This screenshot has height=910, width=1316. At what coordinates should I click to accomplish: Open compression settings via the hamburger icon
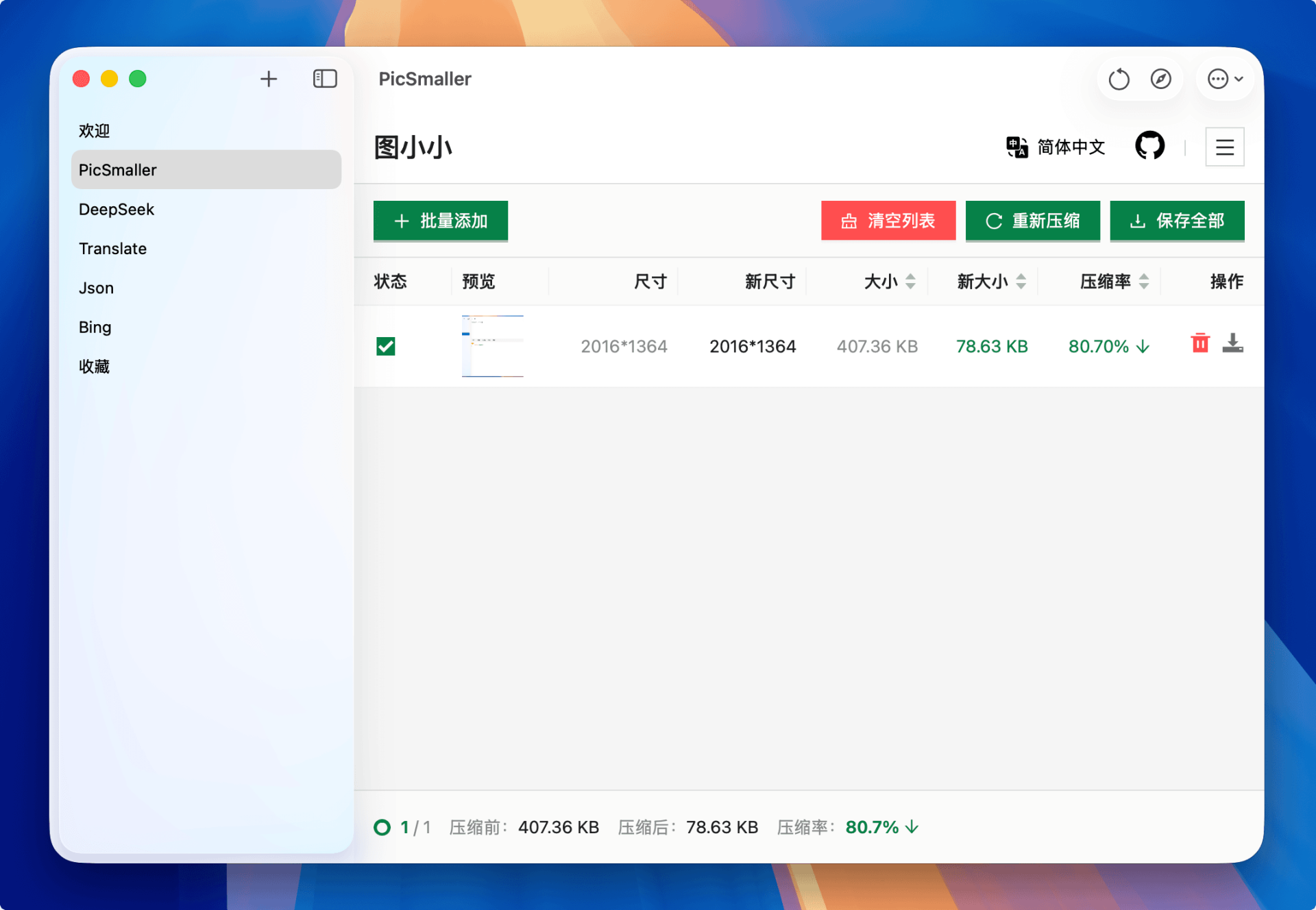pyautogui.click(x=1225, y=147)
